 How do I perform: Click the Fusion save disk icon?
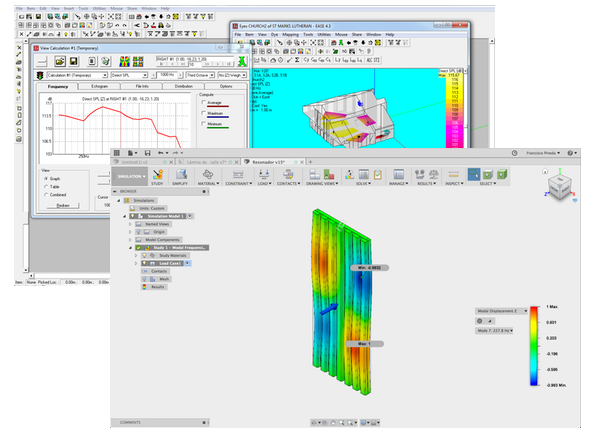[x=147, y=153]
